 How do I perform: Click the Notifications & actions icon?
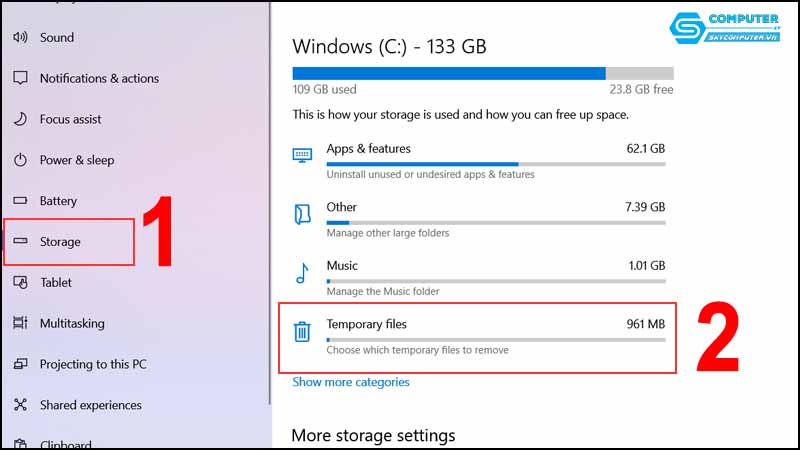20,78
